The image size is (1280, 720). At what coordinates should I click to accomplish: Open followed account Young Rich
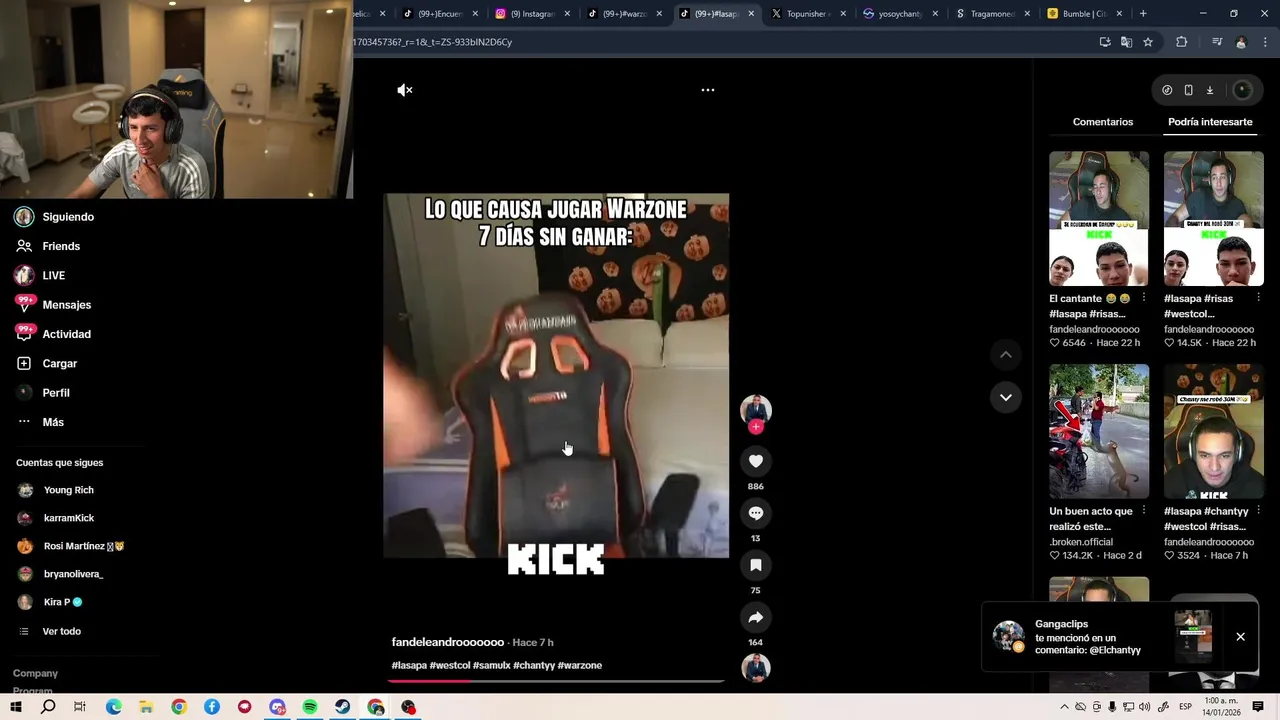pyautogui.click(x=68, y=490)
